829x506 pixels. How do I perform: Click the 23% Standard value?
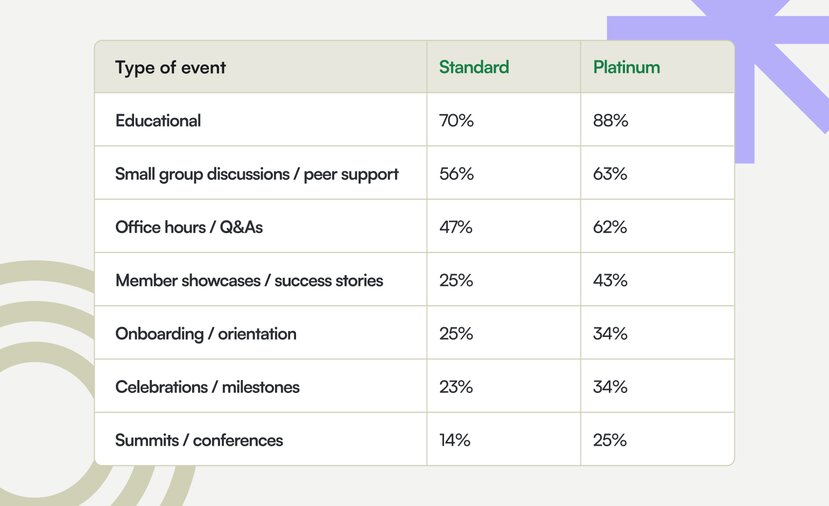tap(456, 387)
